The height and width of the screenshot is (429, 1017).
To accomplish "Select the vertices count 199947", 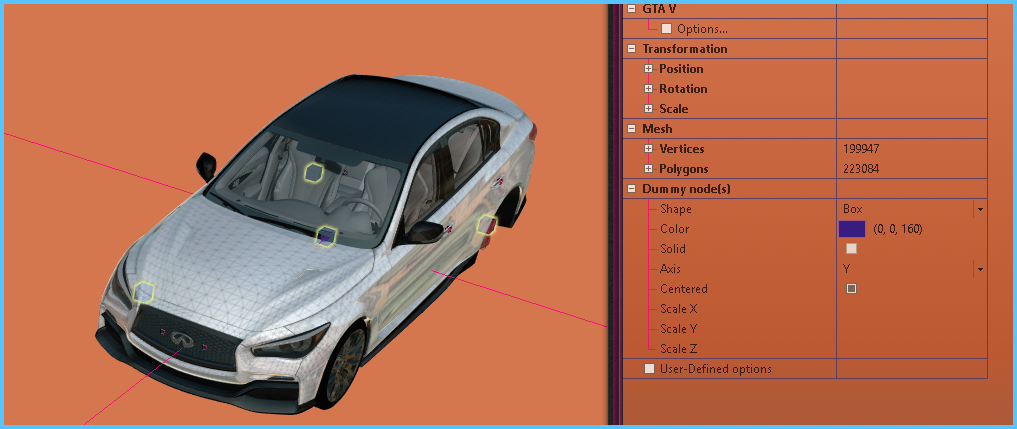I will coord(861,149).
